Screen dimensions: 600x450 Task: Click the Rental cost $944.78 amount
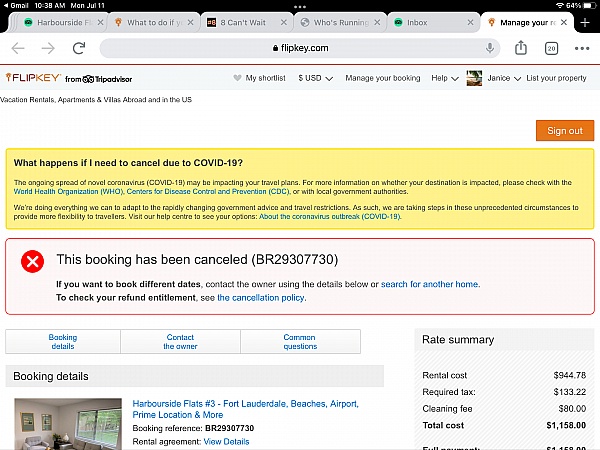tap(569, 375)
